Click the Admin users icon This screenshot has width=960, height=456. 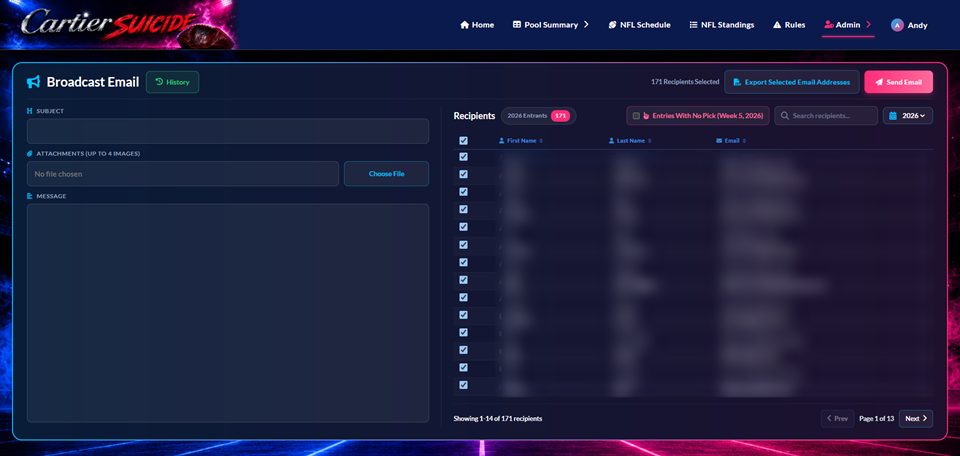[829, 25]
